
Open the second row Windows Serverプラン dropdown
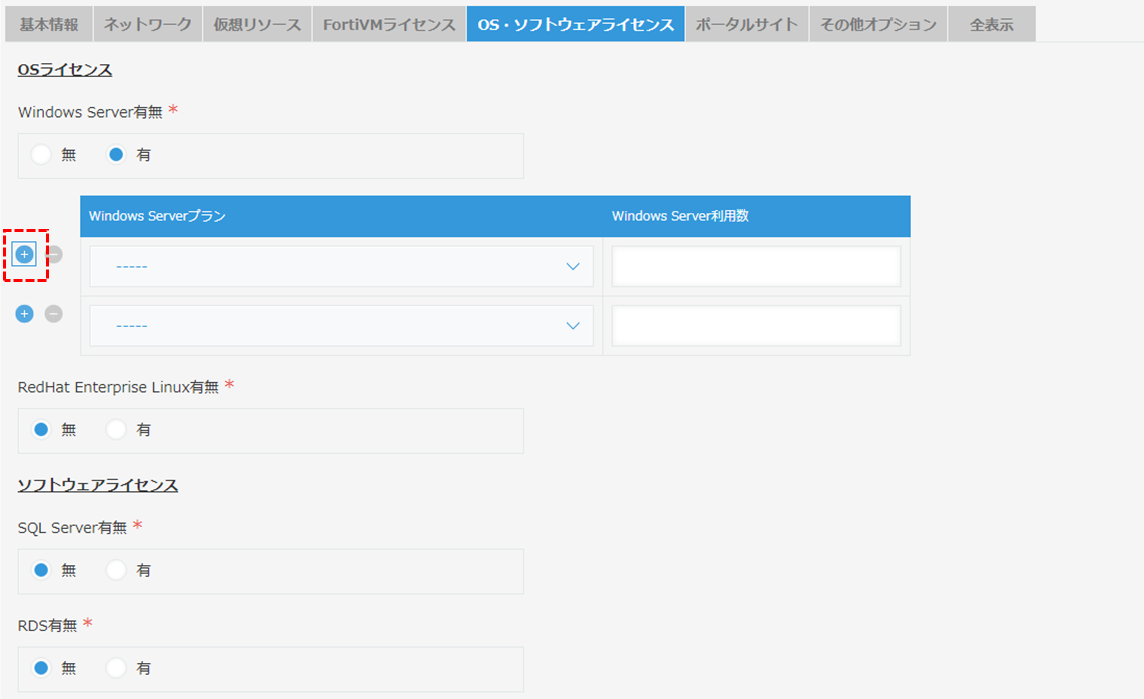coord(341,325)
